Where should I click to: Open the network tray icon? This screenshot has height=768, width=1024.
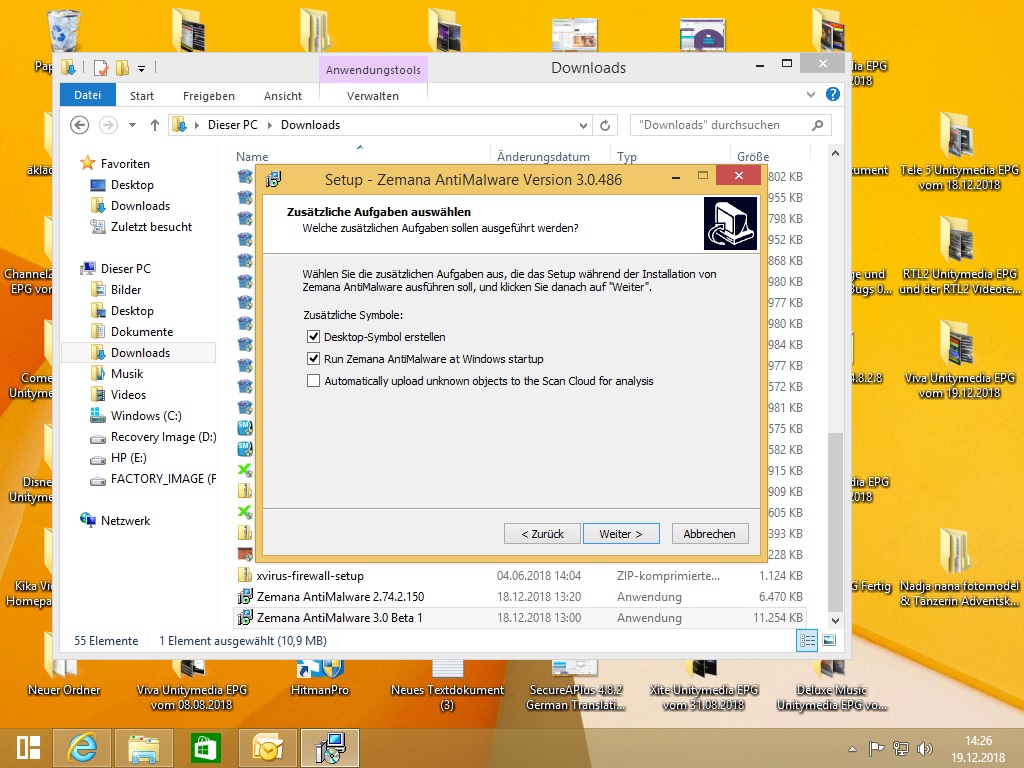click(x=901, y=748)
